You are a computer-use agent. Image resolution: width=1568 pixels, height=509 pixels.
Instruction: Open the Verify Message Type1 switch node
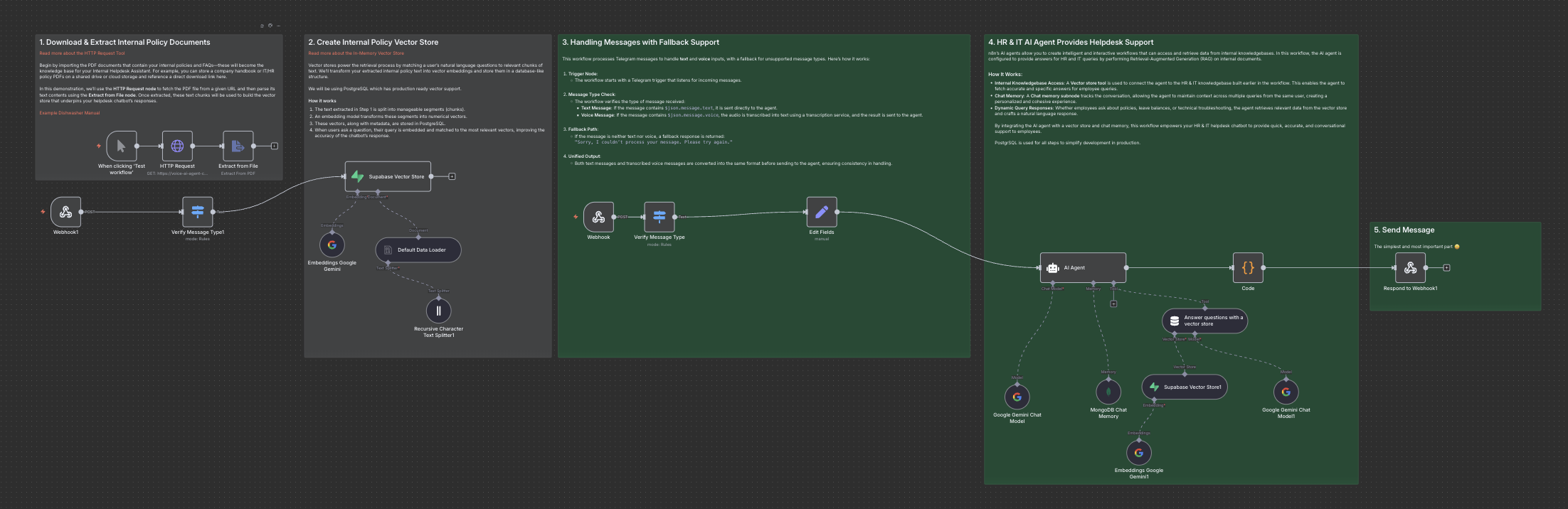198,212
